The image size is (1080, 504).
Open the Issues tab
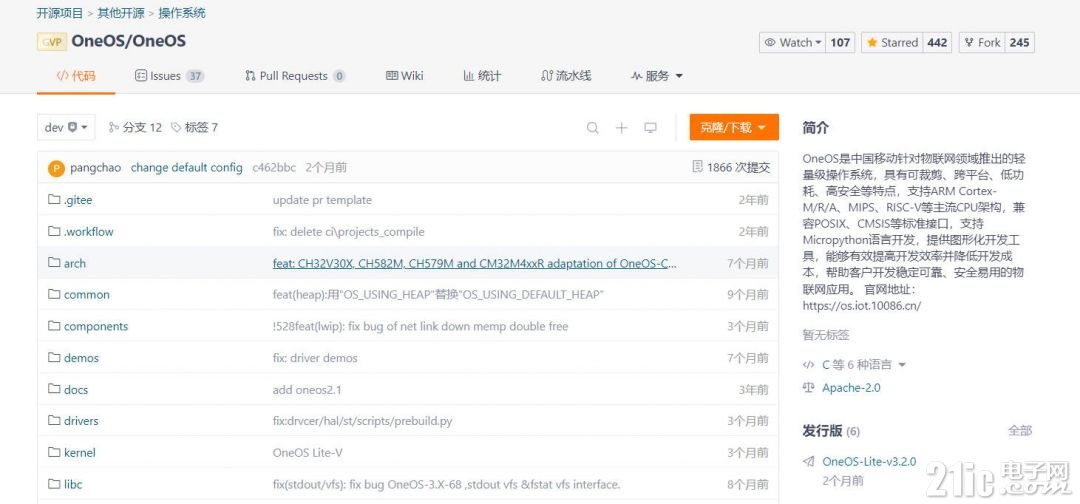click(169, 76)
